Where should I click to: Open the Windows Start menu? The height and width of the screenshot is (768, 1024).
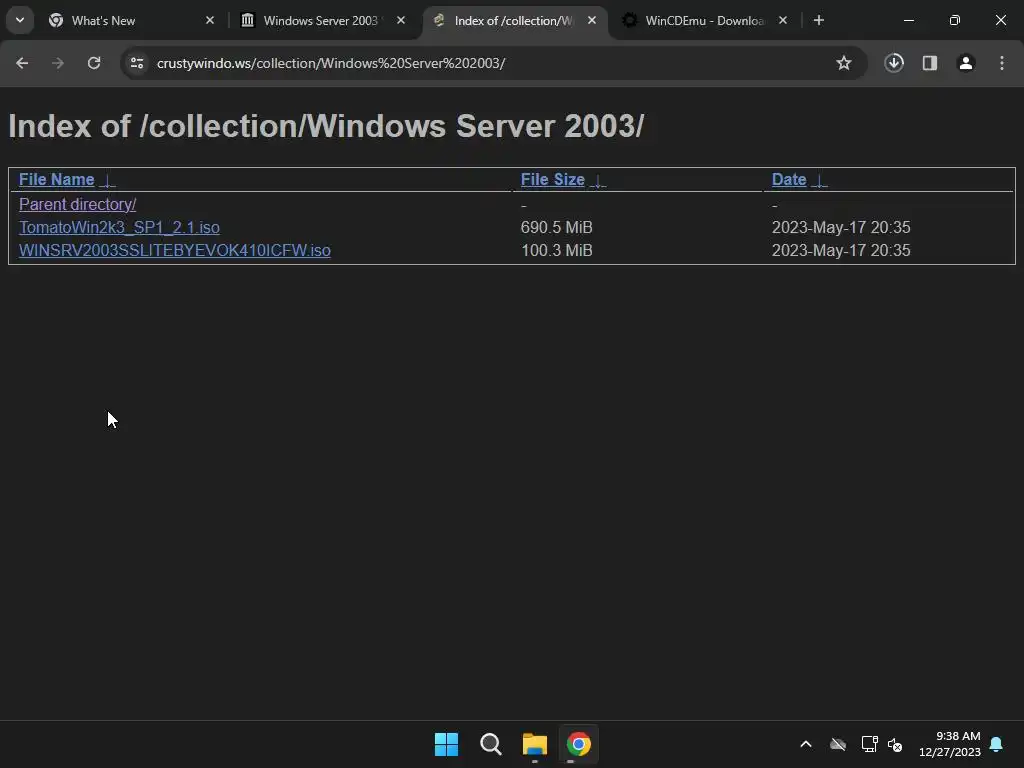[447, 744]
